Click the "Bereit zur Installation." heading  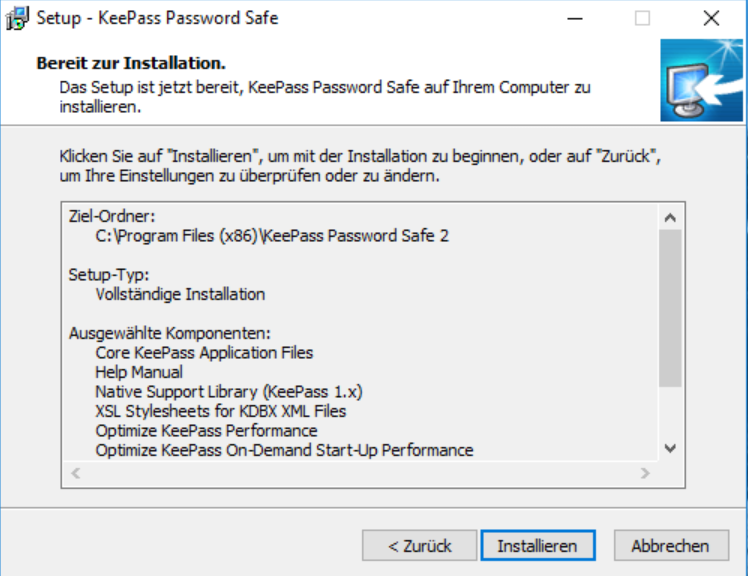point(131,63)
